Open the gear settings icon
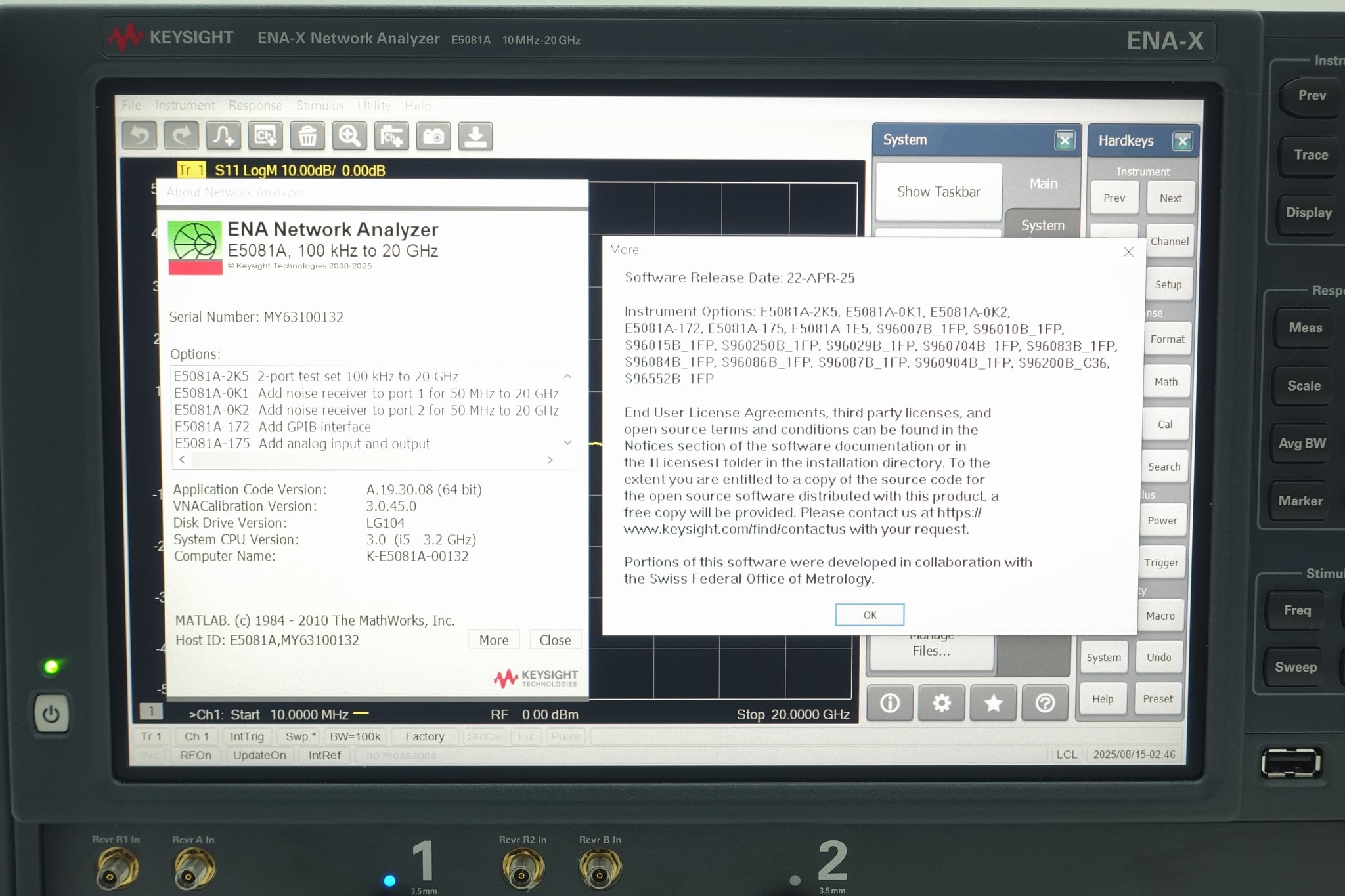Image resolution: width=1345 pixels, height=896 pixels. click(942, 703)
